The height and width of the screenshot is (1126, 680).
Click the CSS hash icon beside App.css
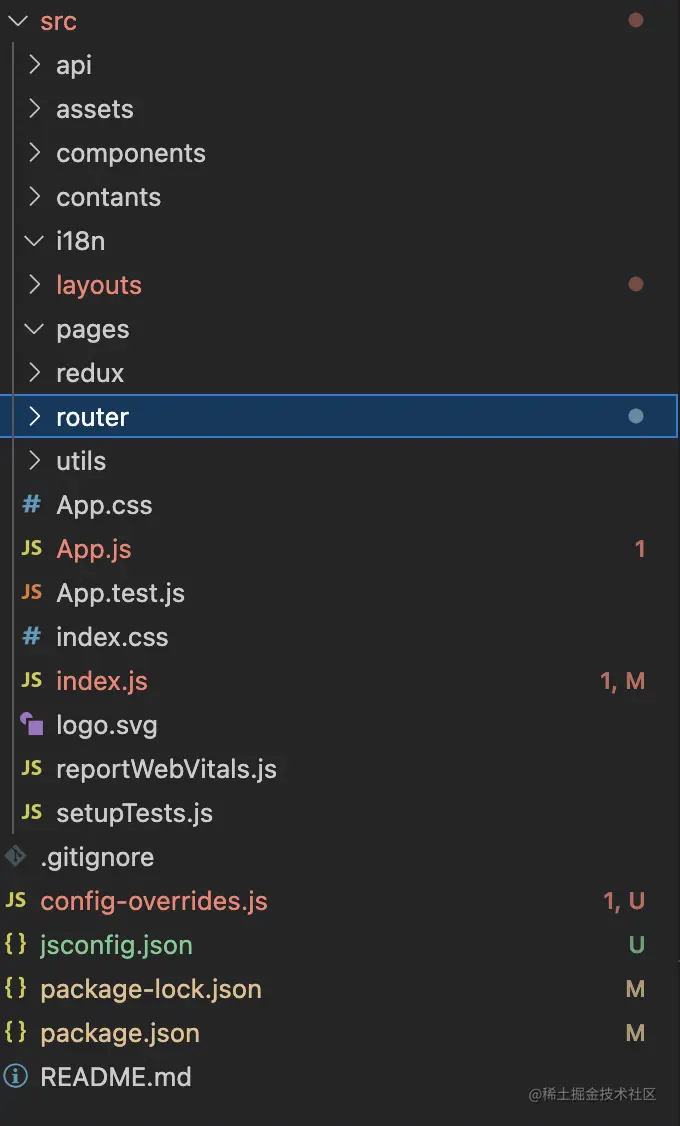click(x=32, y=505)
